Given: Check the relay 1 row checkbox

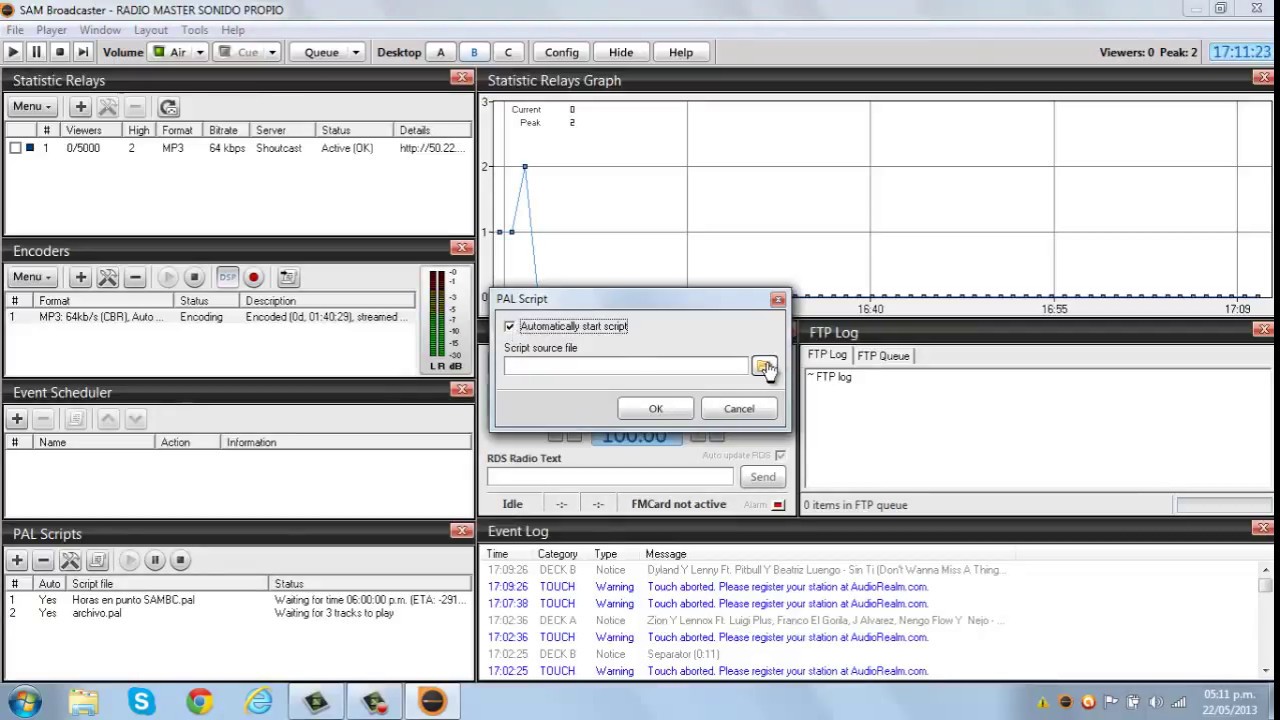Looking at the screenshot, I should (x=15, y=148).
